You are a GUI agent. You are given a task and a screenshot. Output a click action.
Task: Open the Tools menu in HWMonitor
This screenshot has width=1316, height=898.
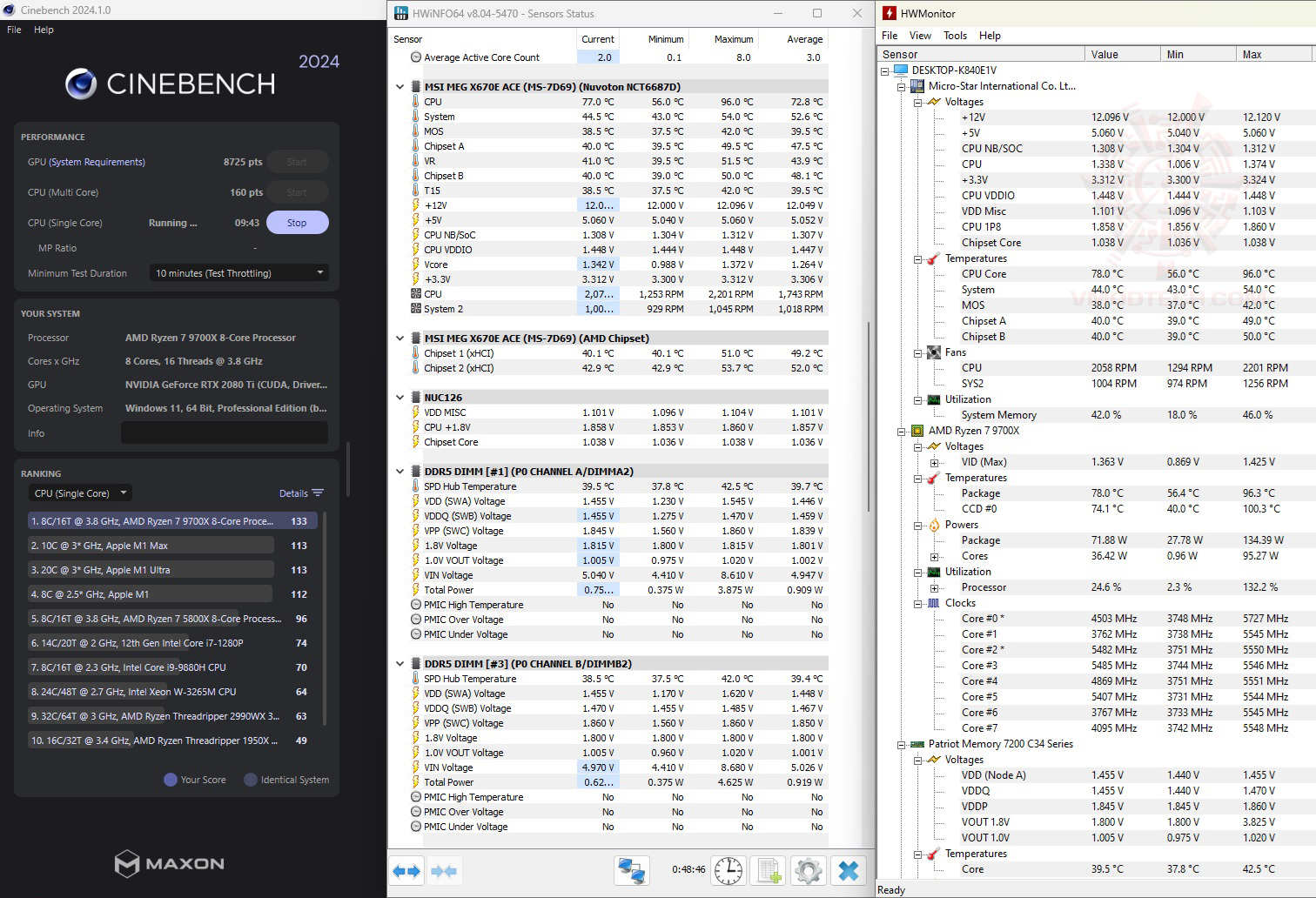coord(955,36)
